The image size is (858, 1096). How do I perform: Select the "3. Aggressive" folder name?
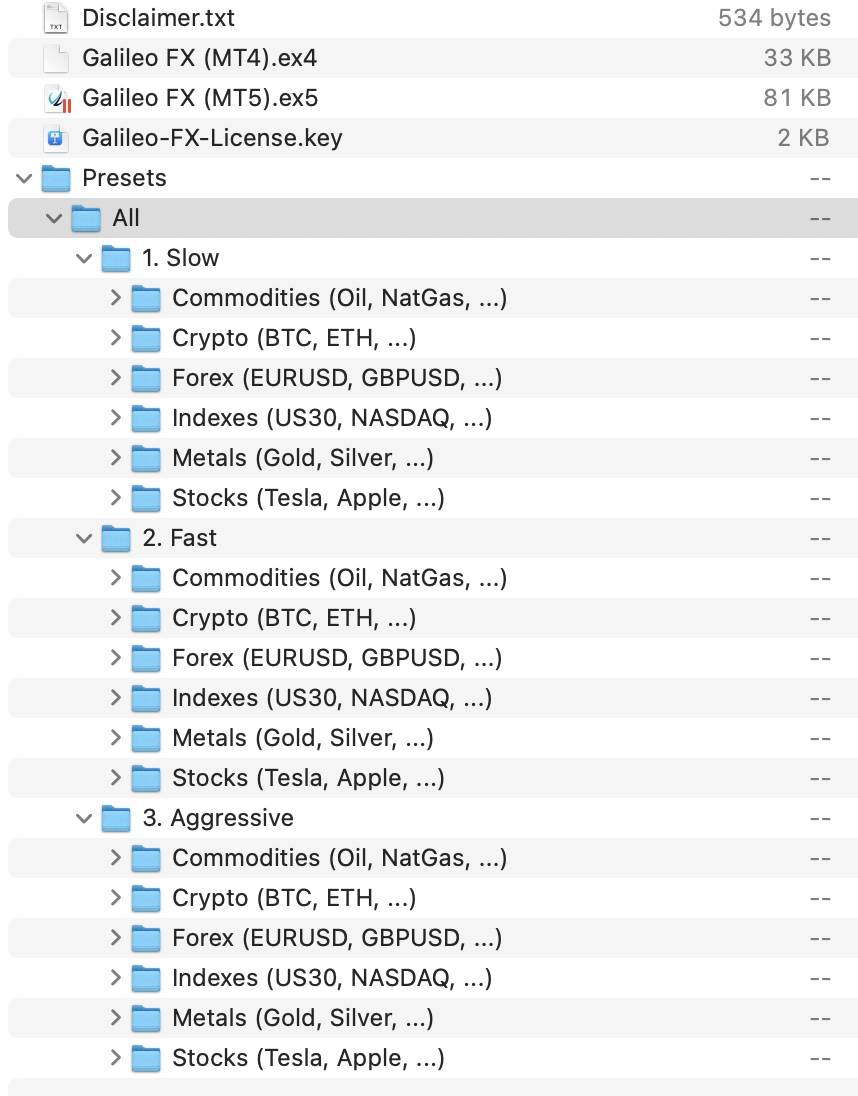tap(218, 819)
